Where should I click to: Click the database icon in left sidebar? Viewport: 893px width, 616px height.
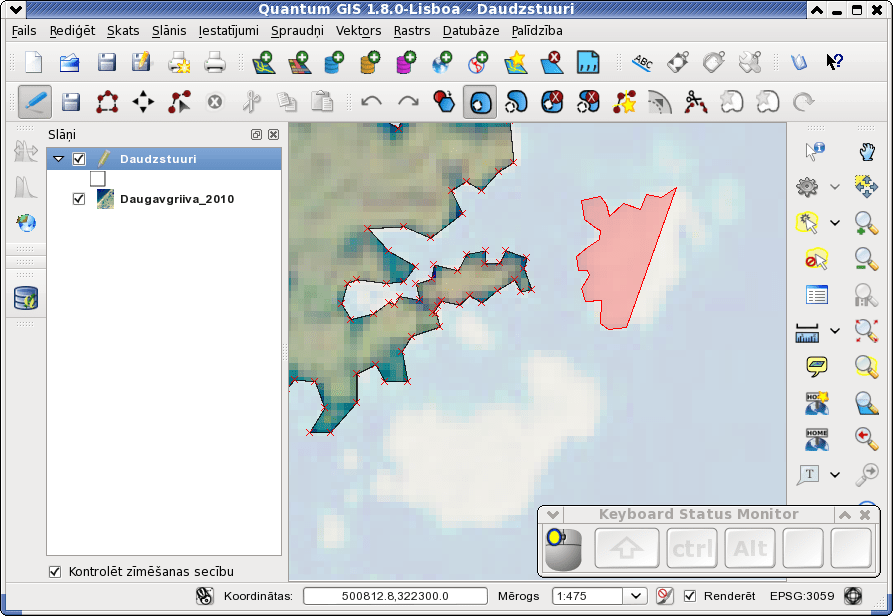[x=26, y=298]
